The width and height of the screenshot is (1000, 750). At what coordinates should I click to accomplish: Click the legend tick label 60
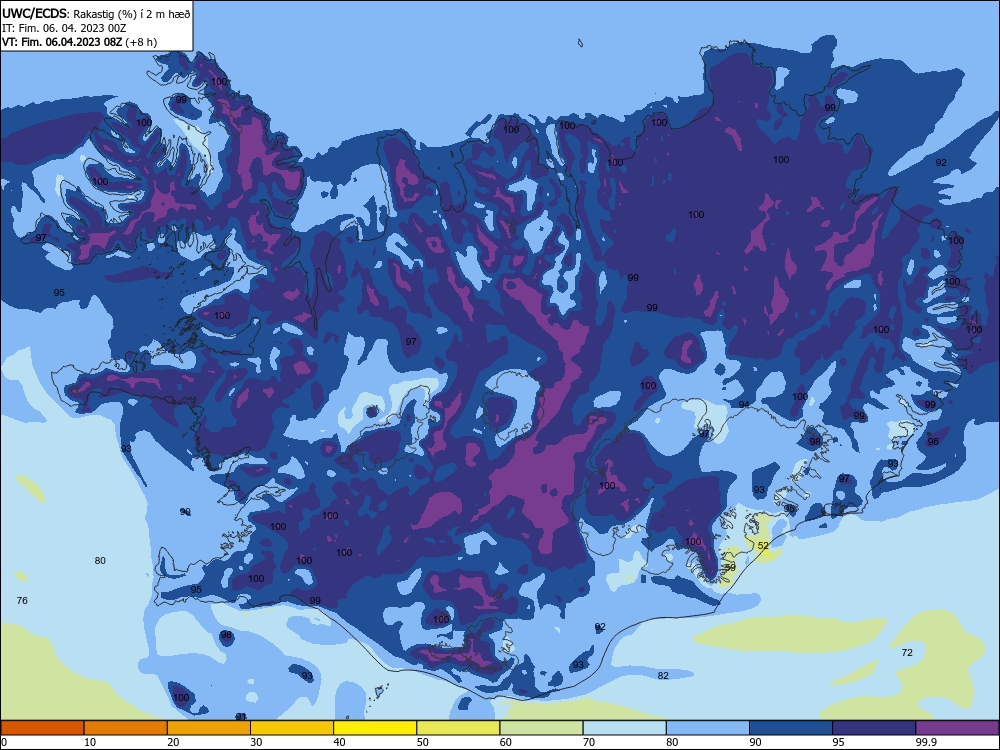[506, 742]
